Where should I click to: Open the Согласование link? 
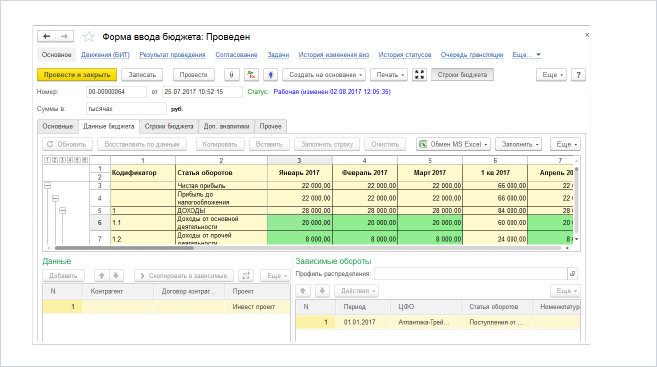point(236,54)
